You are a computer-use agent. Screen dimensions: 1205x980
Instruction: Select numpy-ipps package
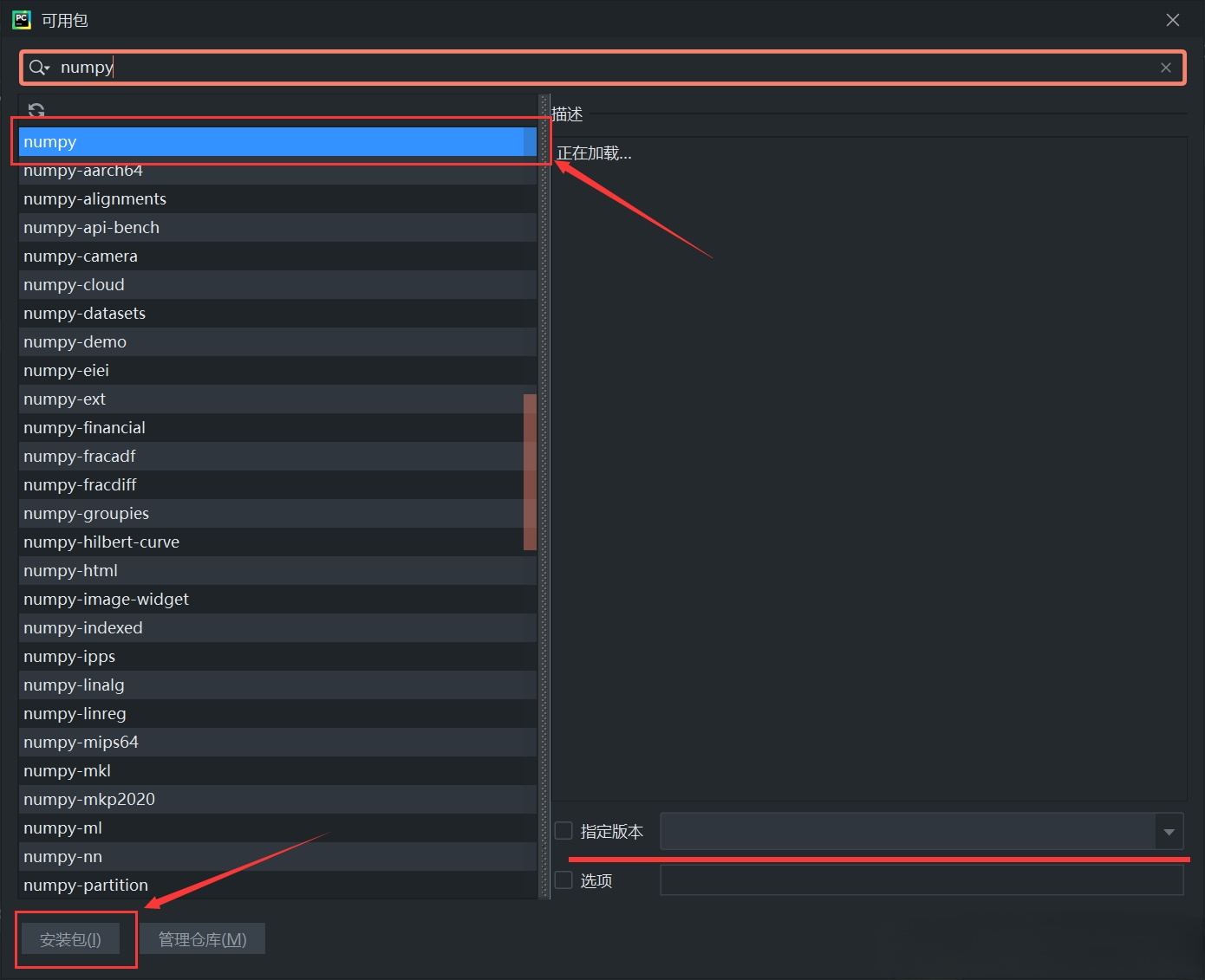coord(277,657)
